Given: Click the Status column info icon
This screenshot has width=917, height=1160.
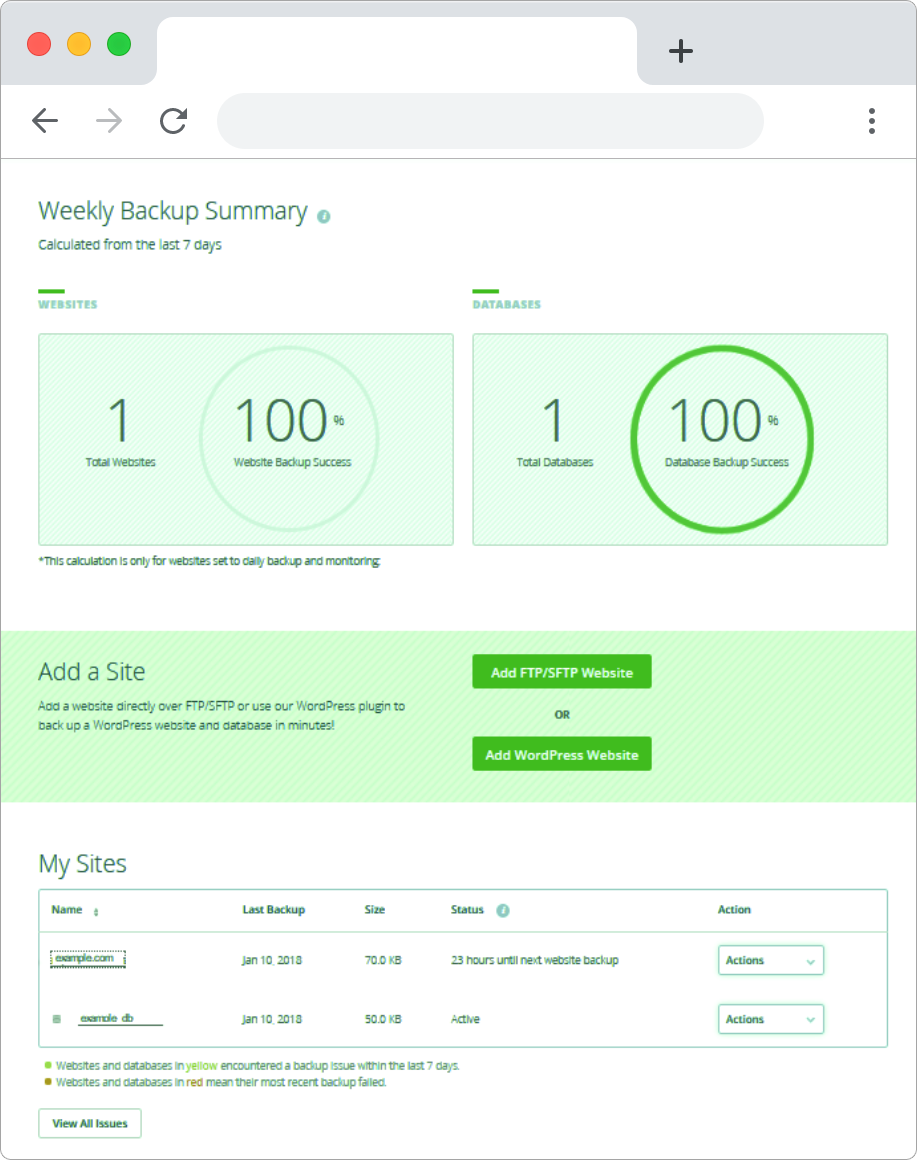Looking at the screenshot, I should coord(503,910).
